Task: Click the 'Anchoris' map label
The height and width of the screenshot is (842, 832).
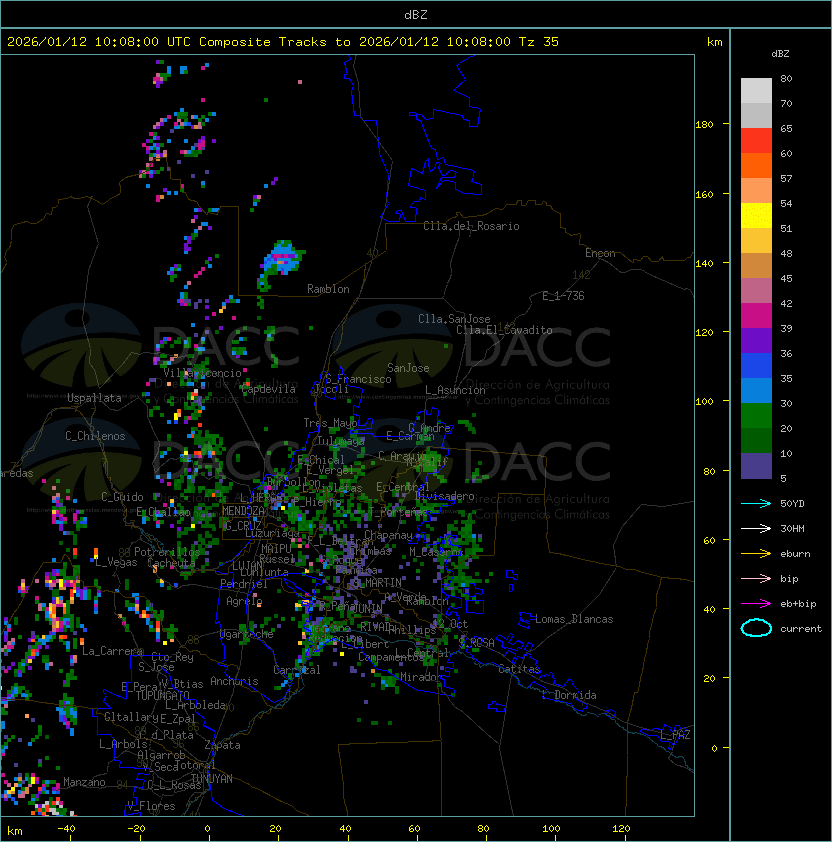Action: pos(234,681)
